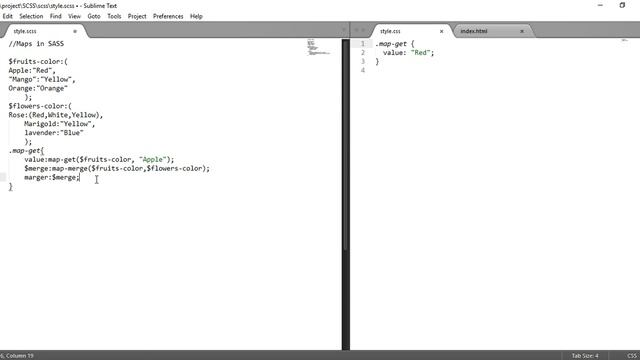Click the marger:$merge; line
The image size is (640, 360).
52,178
